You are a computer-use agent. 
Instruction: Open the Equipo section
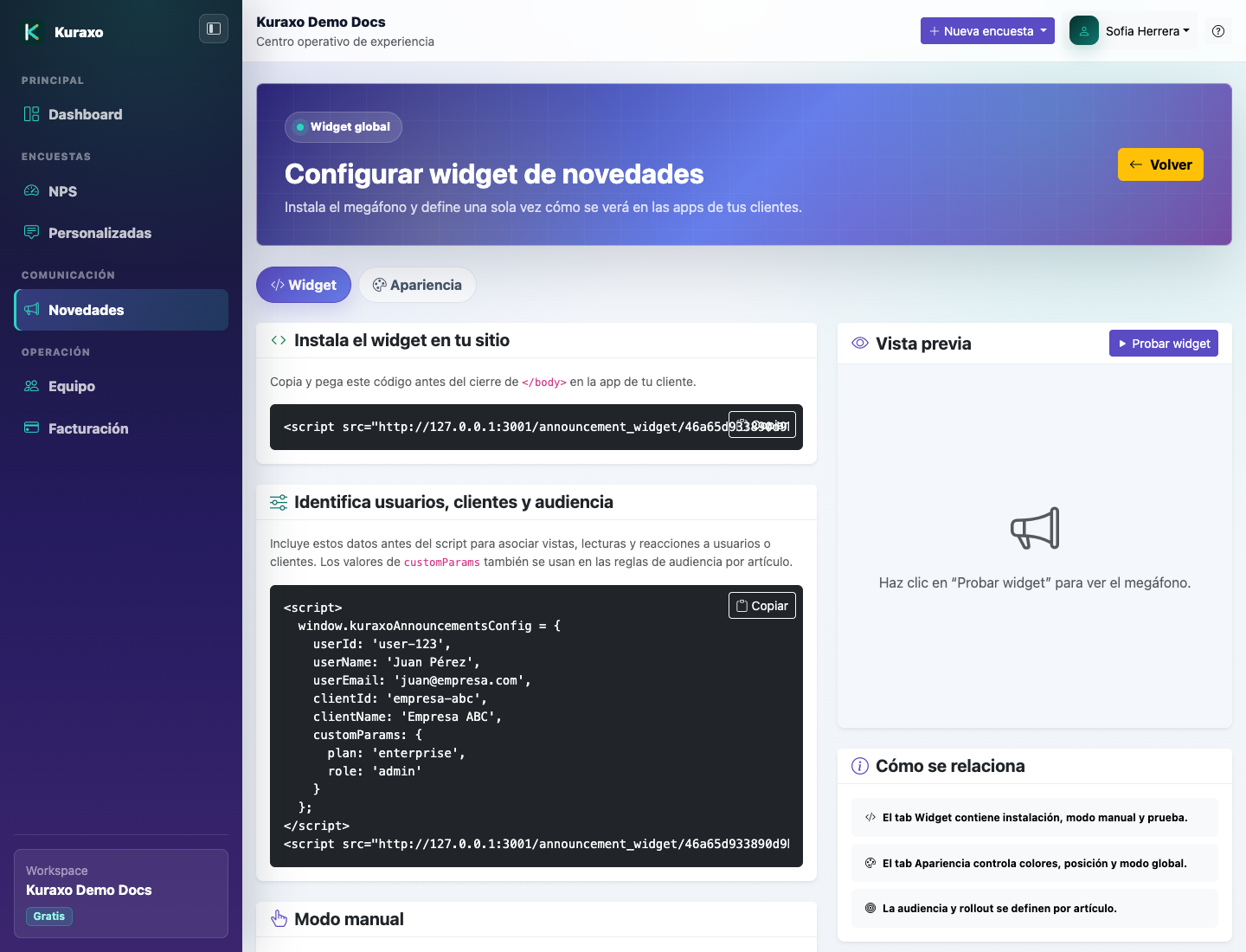(121, 386)
